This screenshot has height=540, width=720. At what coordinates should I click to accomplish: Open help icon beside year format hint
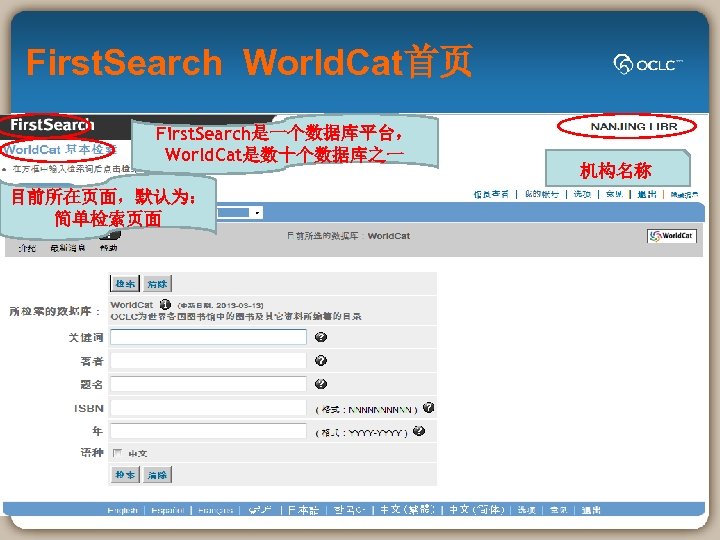[x=419, y=431]
